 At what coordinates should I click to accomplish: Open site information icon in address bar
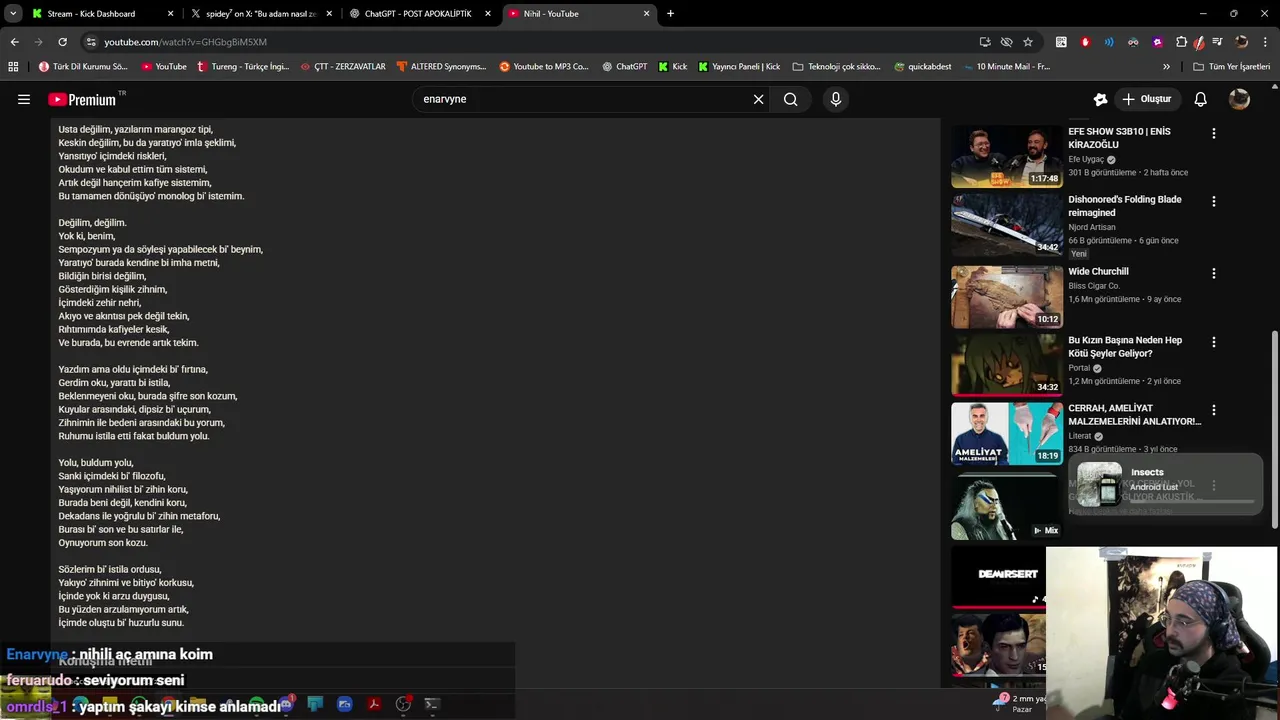pos(91,42)
